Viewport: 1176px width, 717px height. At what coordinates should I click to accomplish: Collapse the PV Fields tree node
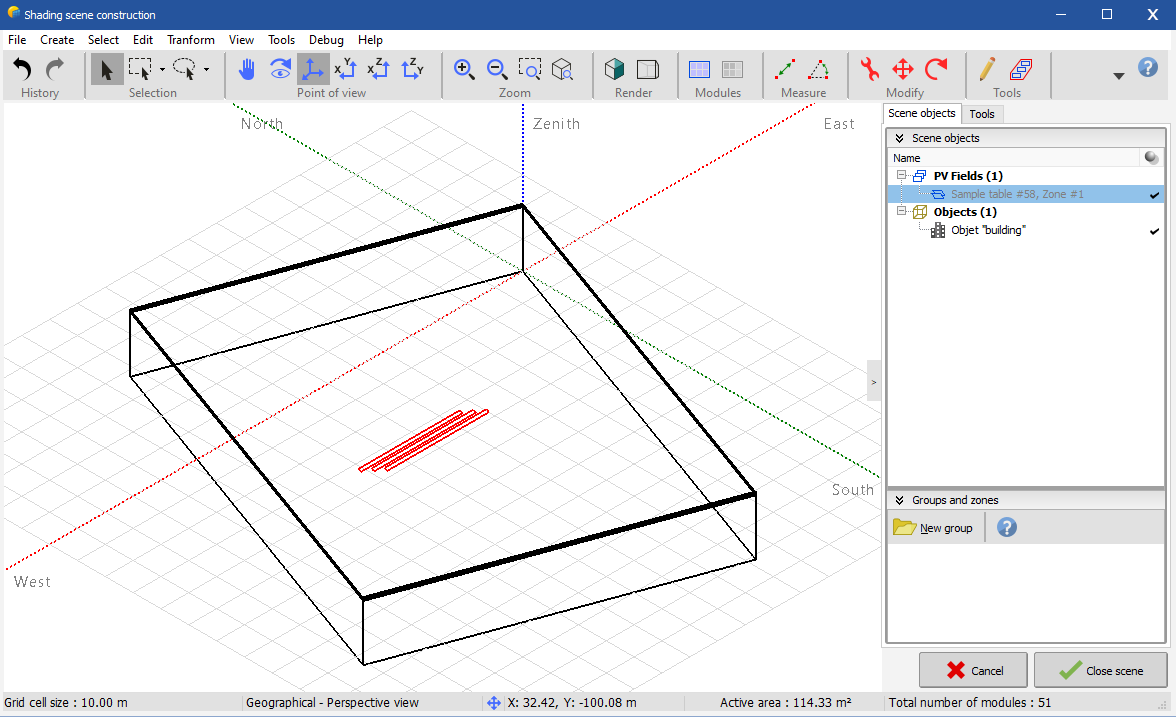[x=902, y=175]
